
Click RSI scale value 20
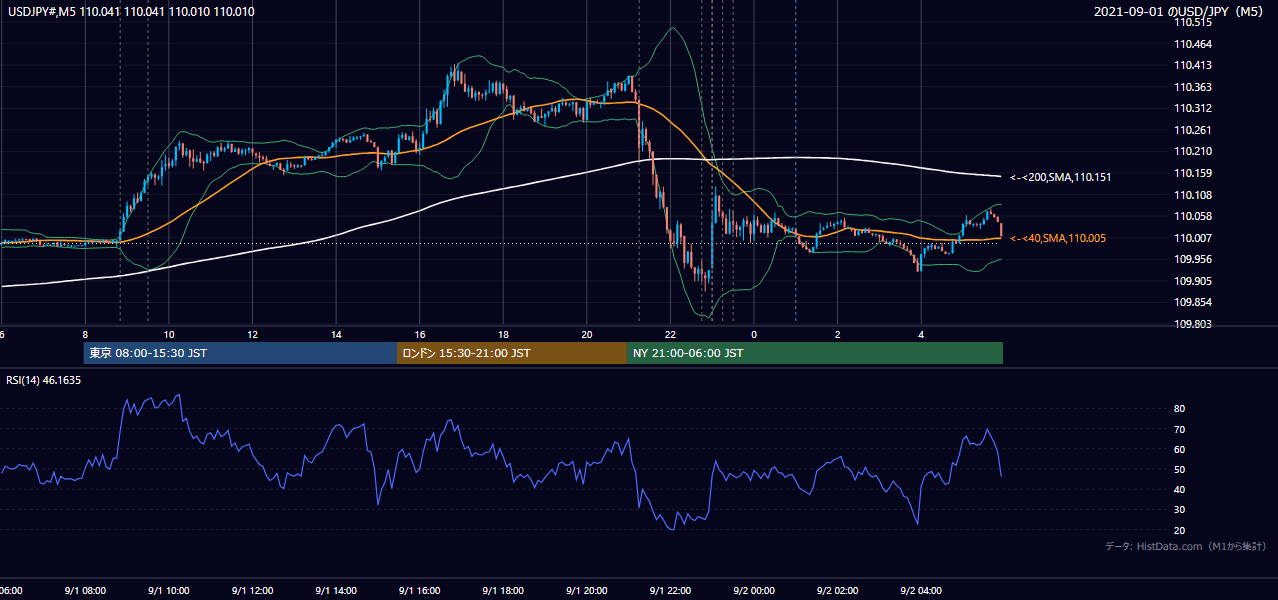click(1180, 530)
